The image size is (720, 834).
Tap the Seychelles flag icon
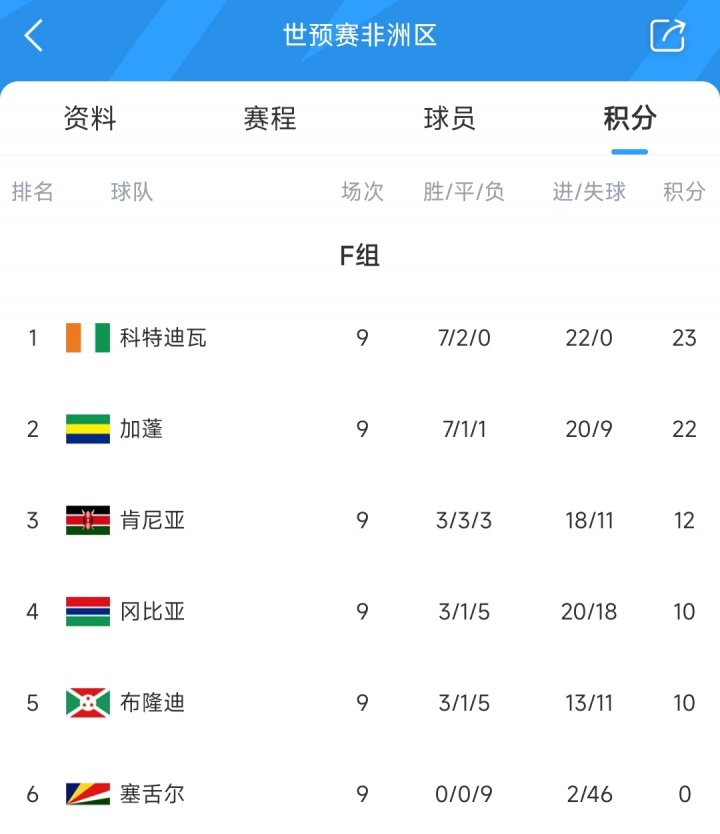(88, 794)
